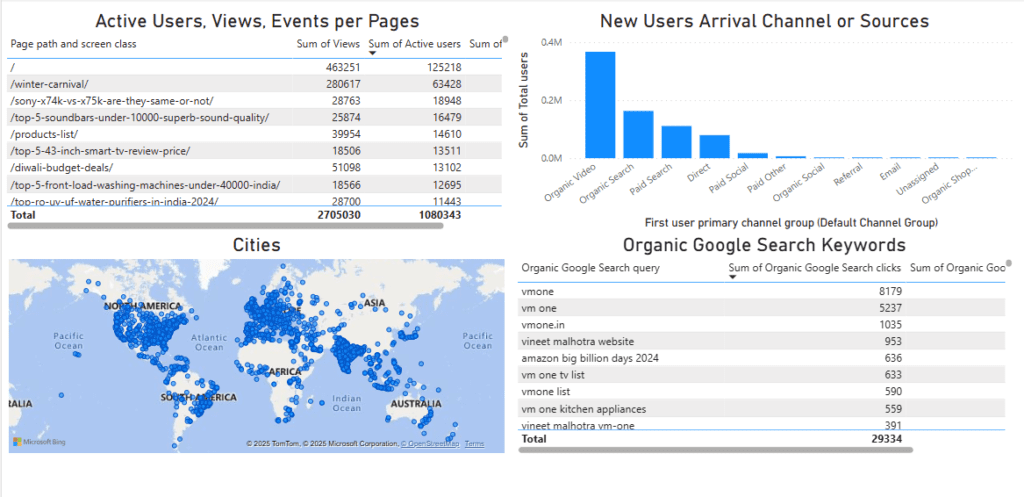Click views value 463251
The height and width of the screenshot is (497, 1024).
343,67
